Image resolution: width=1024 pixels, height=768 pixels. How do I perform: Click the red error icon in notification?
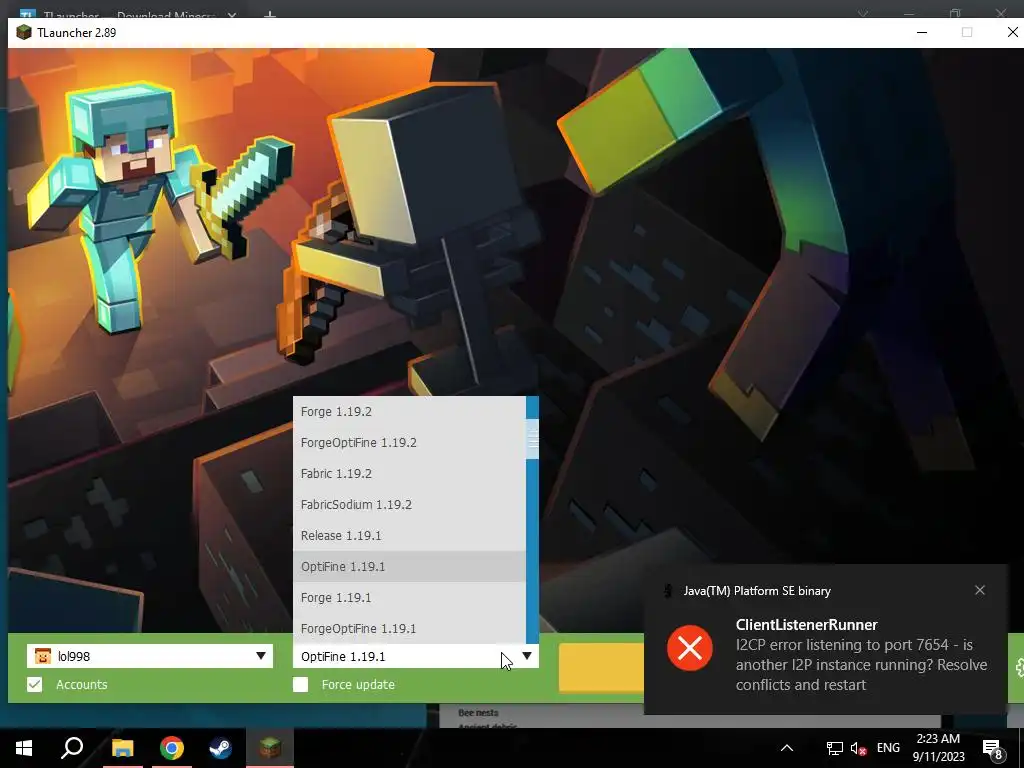tap(690, 648)
